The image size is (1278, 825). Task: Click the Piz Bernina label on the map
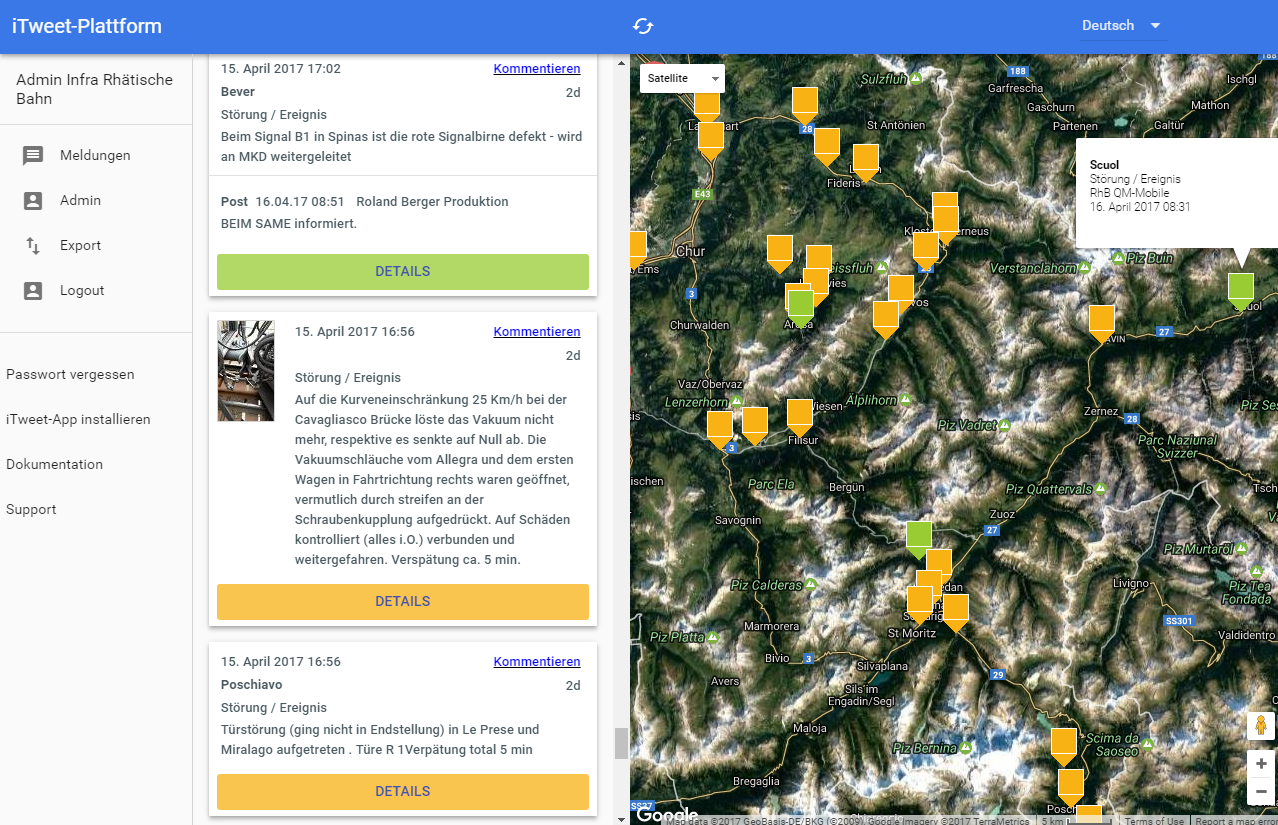click(x=926, y=748)
